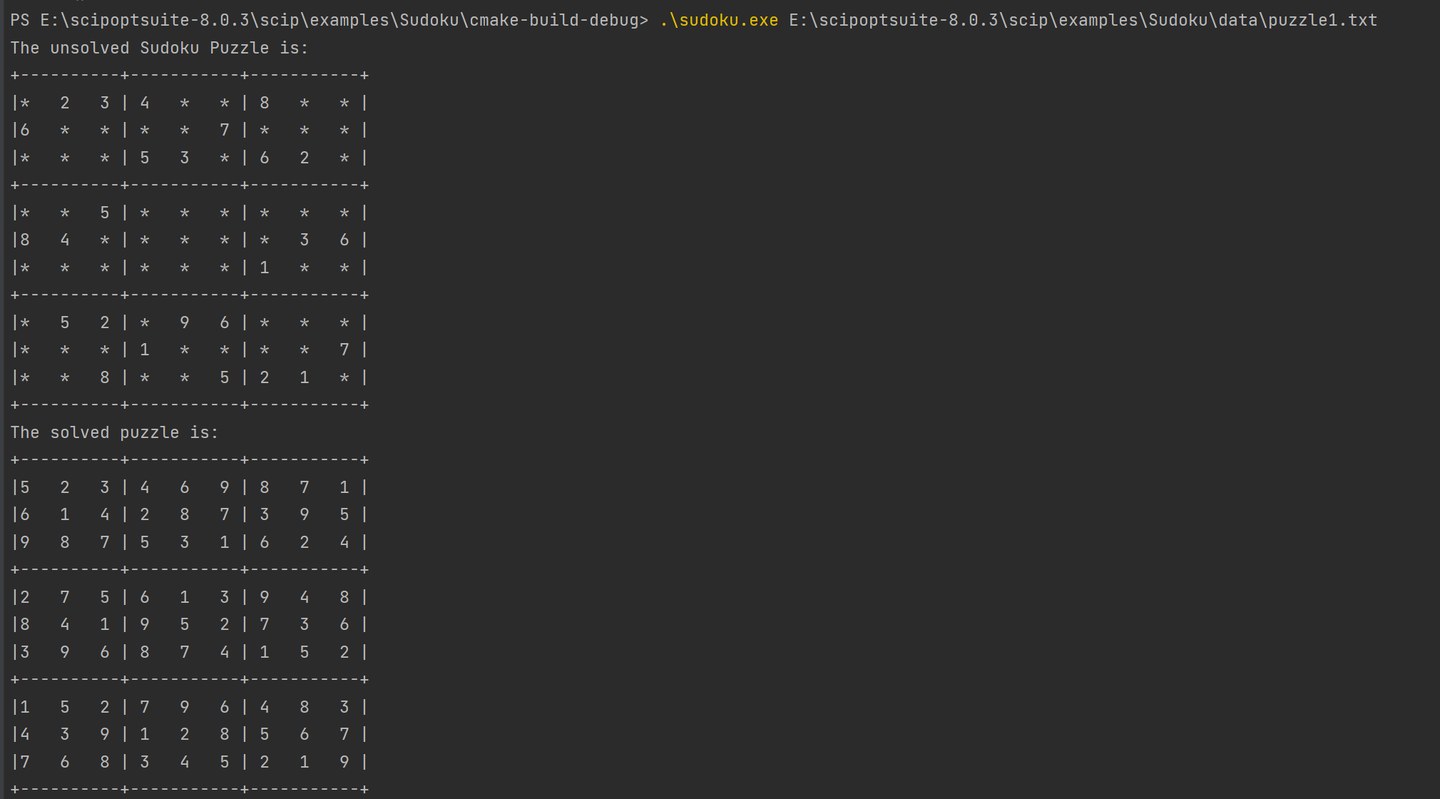Click the yellow .\sudoku.exe command
1440x799 pixels.
(x=719, y=20)
